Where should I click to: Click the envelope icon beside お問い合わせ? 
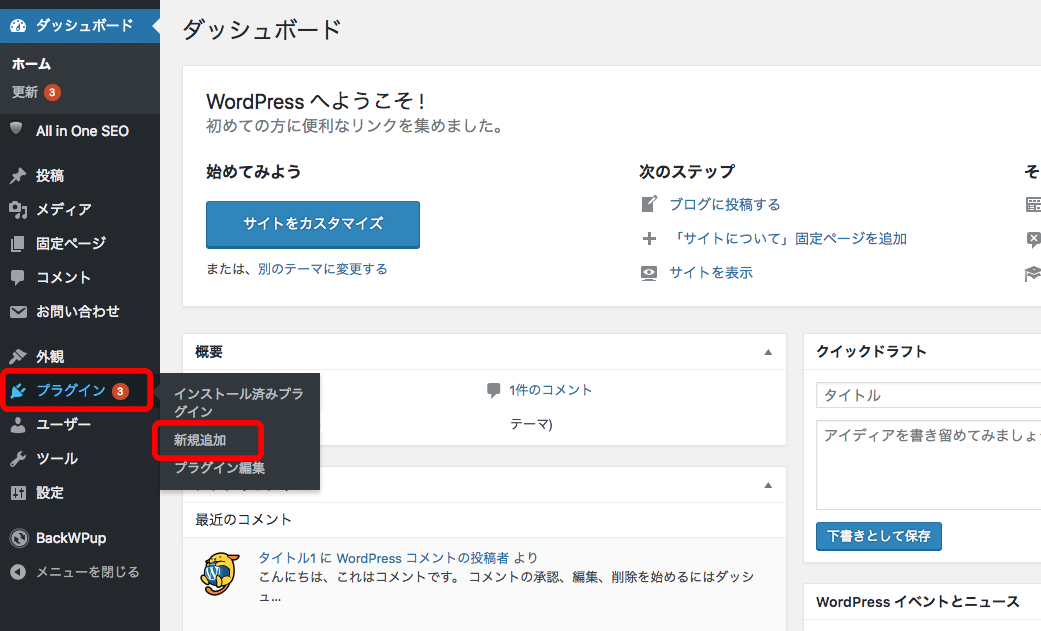(x=17, y=312)
